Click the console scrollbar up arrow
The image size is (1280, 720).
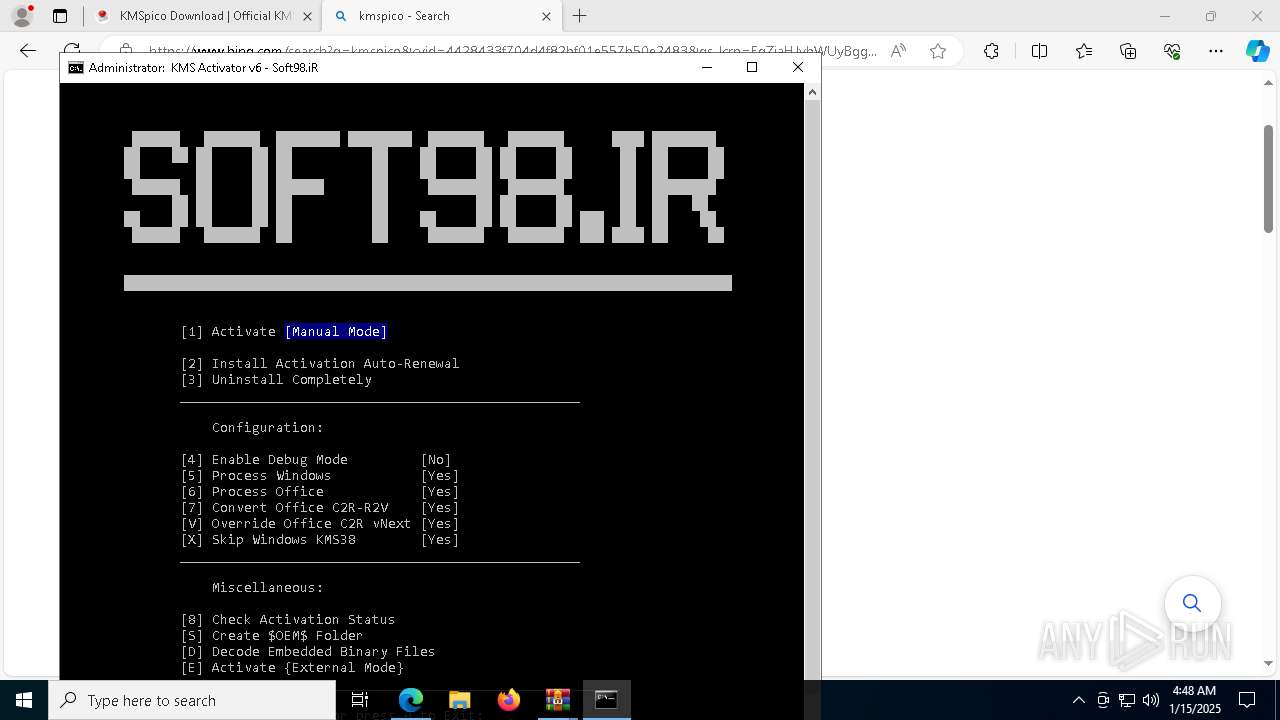click(x=812, y=92)
